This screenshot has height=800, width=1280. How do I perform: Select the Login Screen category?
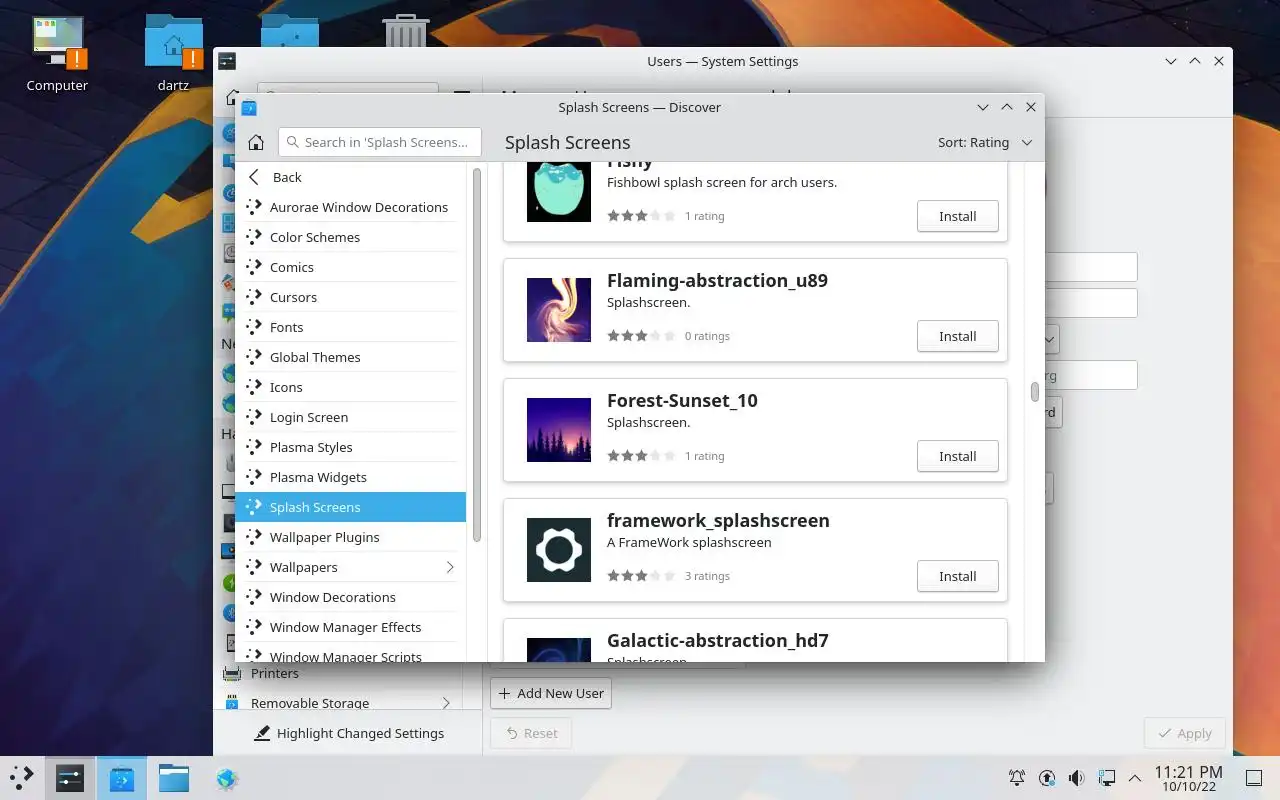click(x=351, y=417)
